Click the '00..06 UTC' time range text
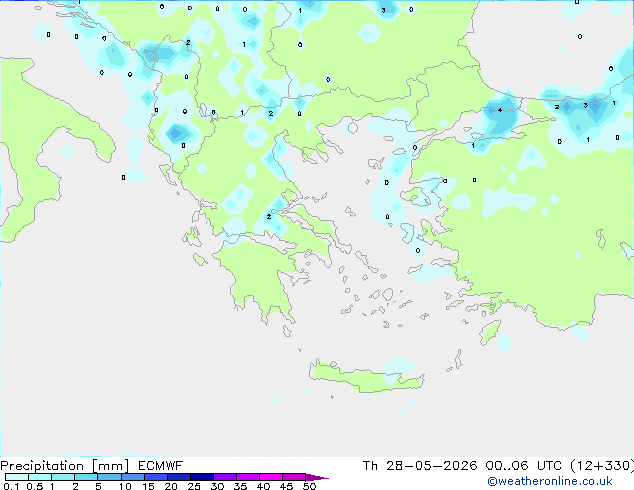This screenshot has height=490, width=634. pos(524,466)
